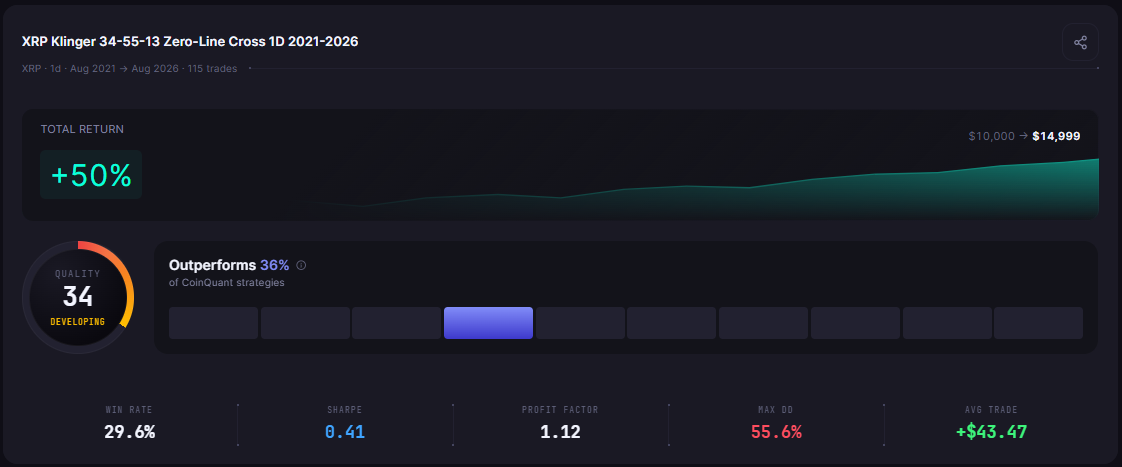Click the $14,999 ending balance value
The height and width of the screenshot is (467, 1122).
pos(1056,136)
